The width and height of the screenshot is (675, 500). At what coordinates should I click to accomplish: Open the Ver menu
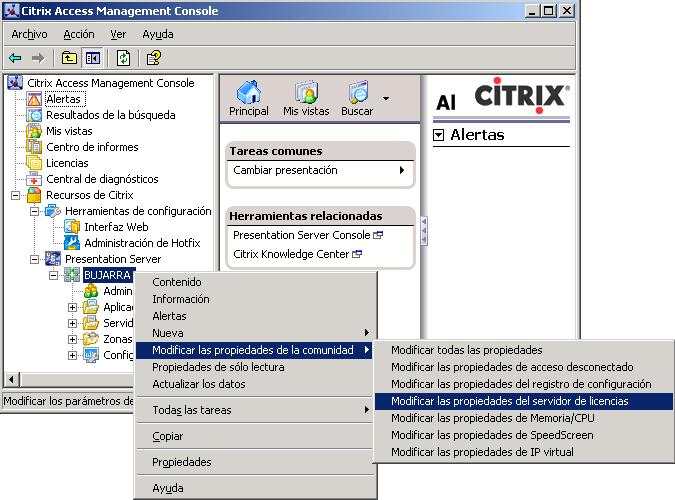pyautogui.click(x=118, y=34)
